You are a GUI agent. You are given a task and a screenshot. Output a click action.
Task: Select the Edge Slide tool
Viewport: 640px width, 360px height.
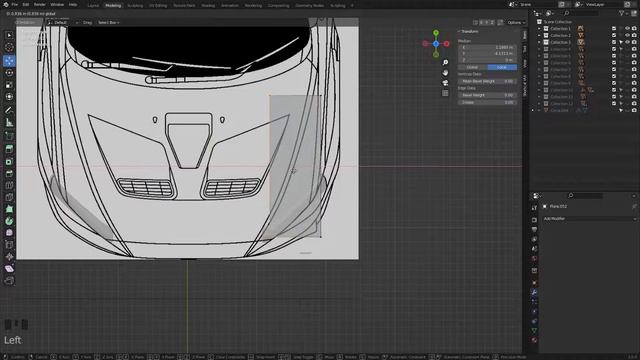[x=9, y=244]
